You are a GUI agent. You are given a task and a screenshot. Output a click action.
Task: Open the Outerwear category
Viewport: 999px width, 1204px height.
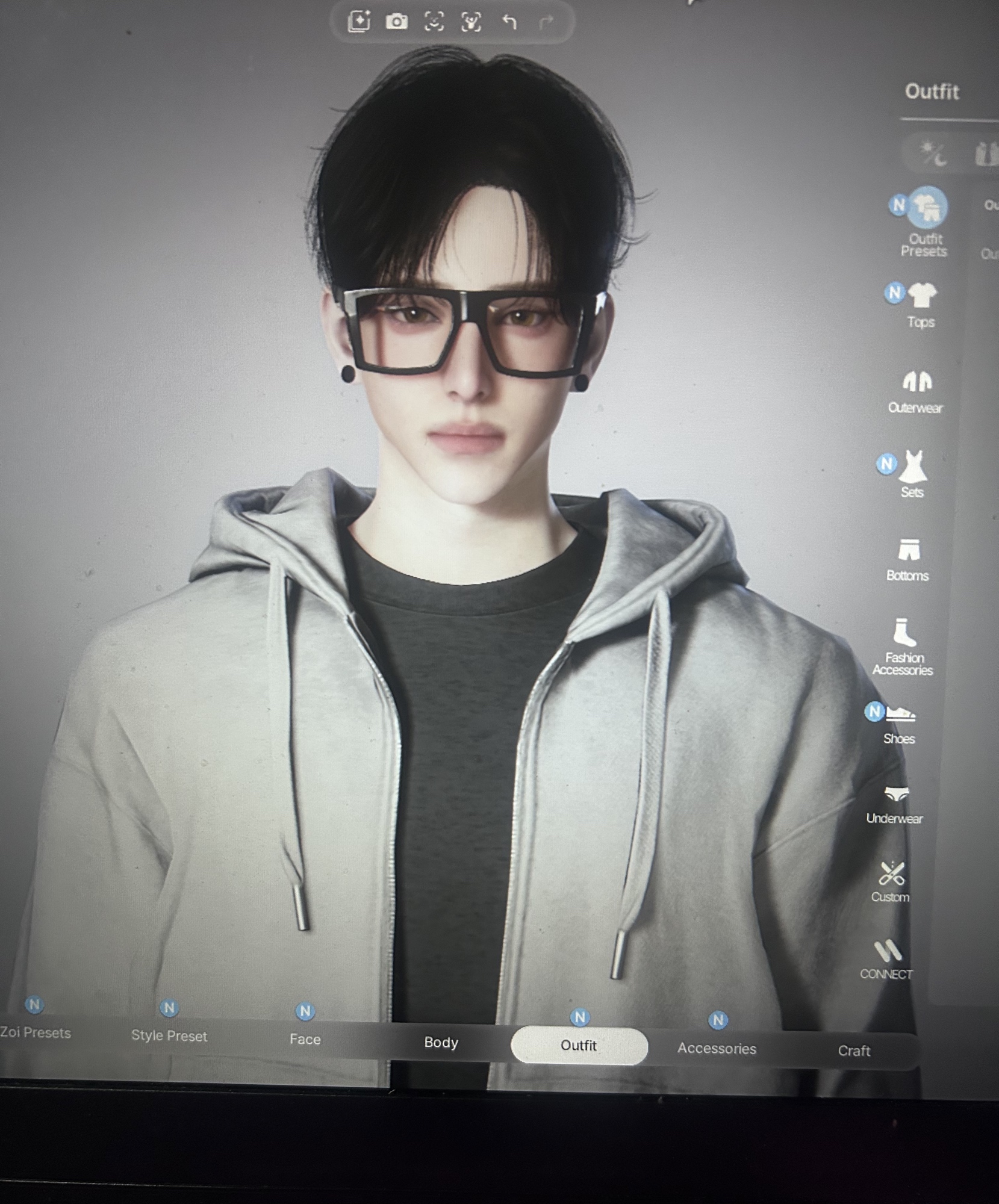(917, 382)
